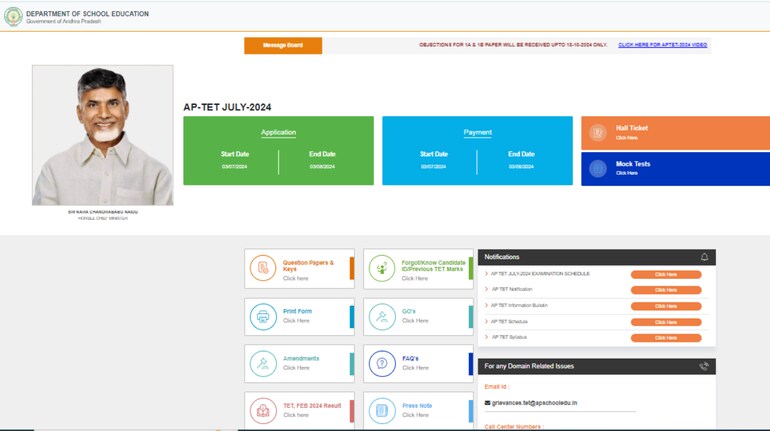The height and width of the screenshot is (431, 770).
Task: Click Here button for AP TET Schedule
Action: click(665, 322)
